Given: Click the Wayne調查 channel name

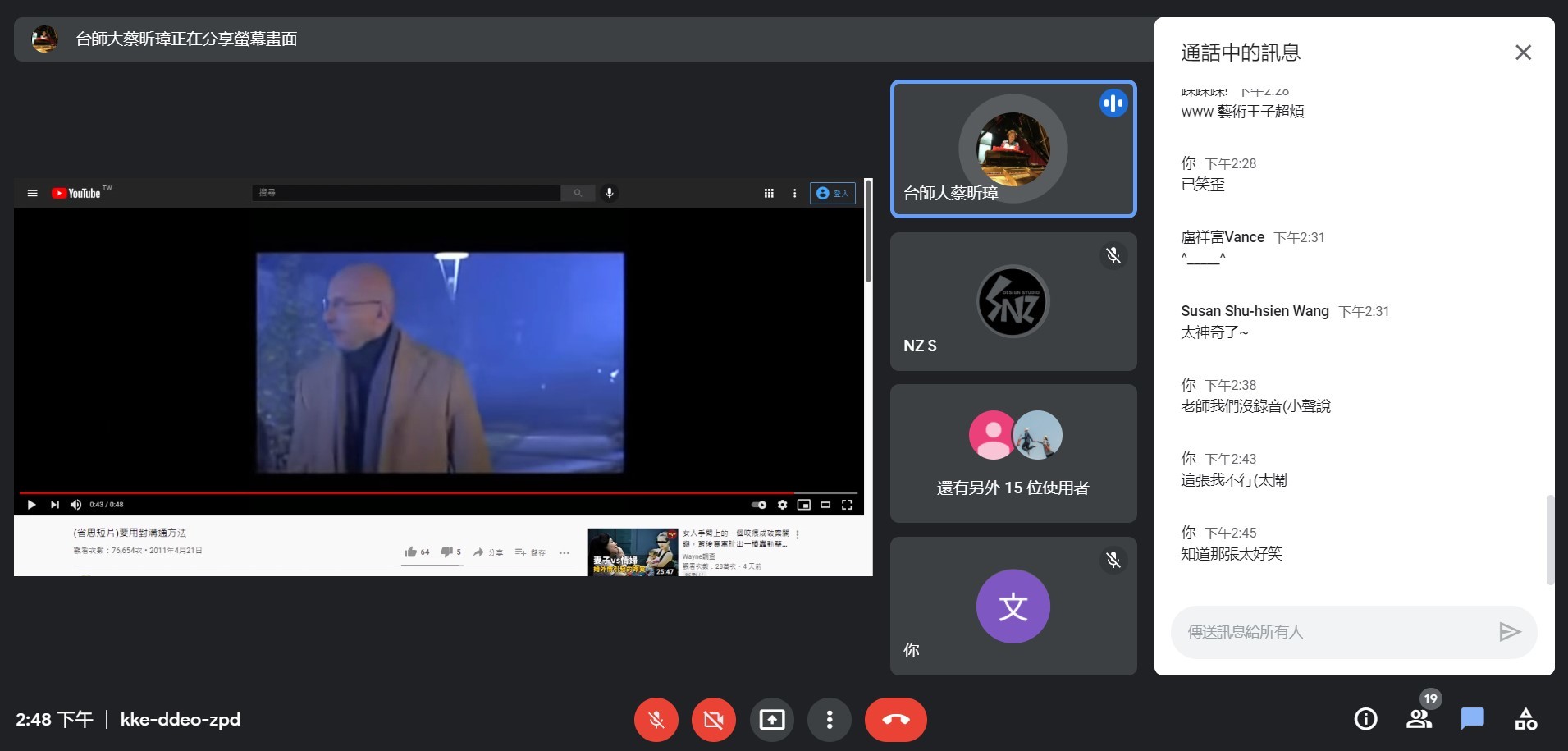Looking at the screenshot, I should coord(698,556).
